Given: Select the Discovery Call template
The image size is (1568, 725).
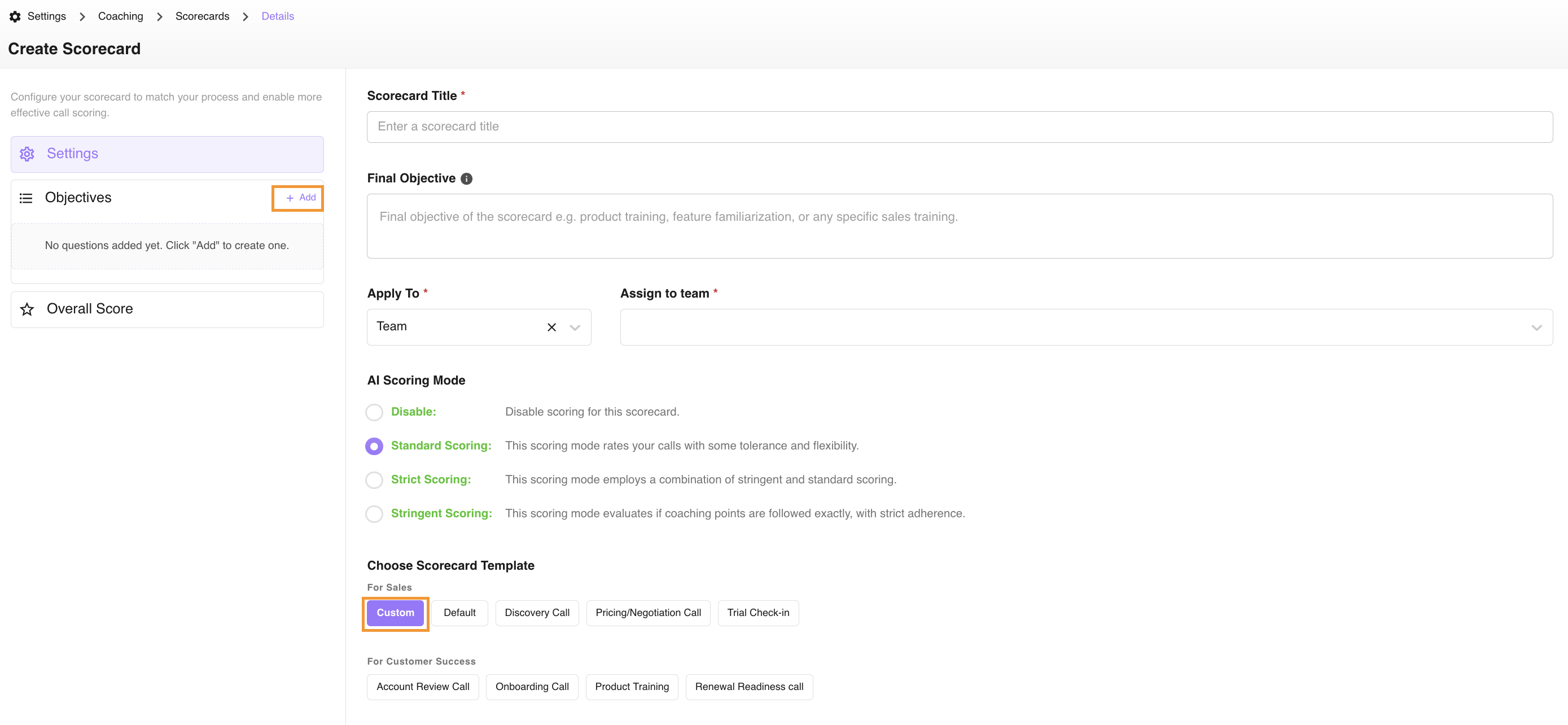Looking at the screenshot, I should [536, 613].
